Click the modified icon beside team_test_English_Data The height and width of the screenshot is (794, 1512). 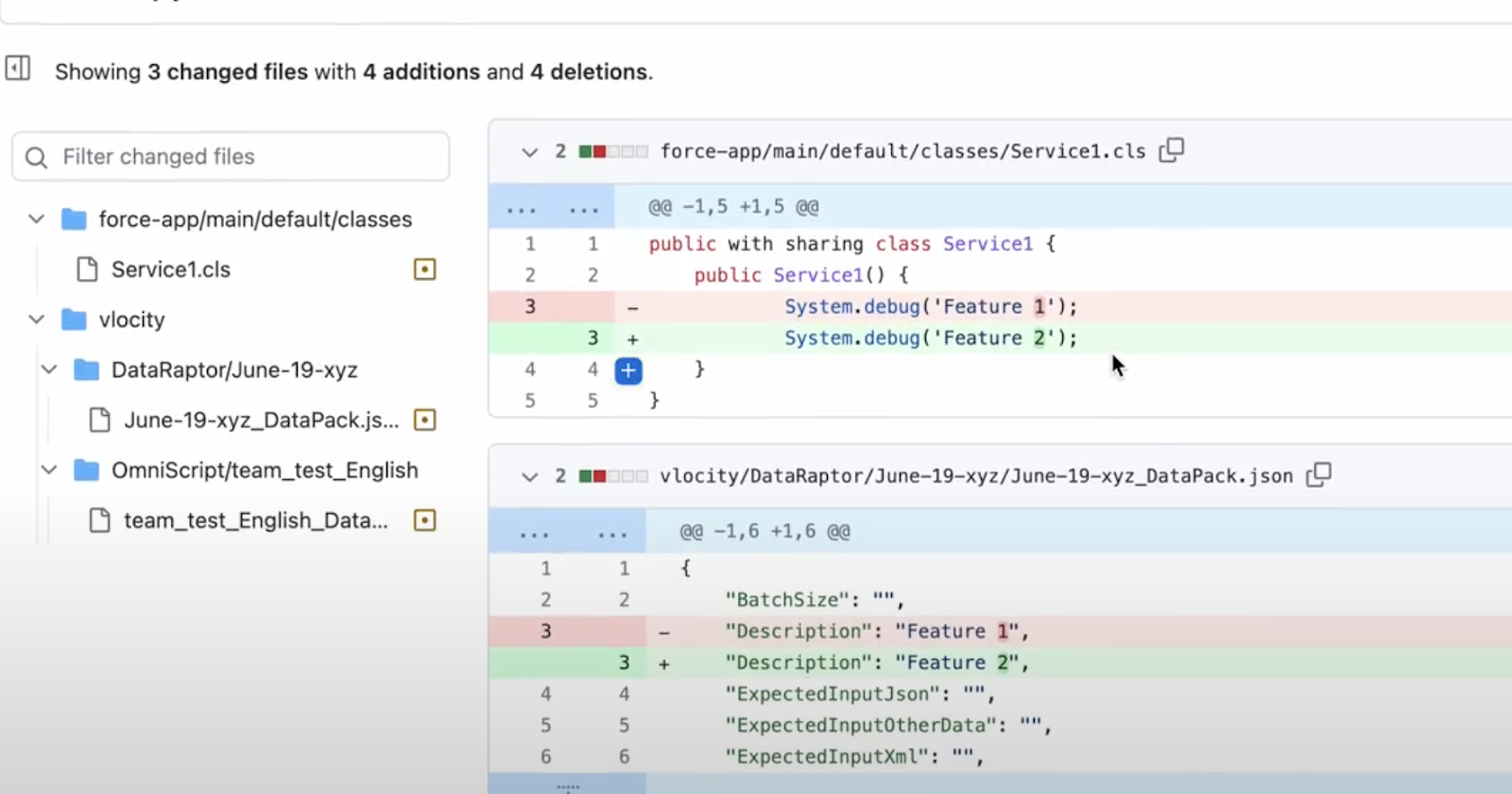click(425, 520)
